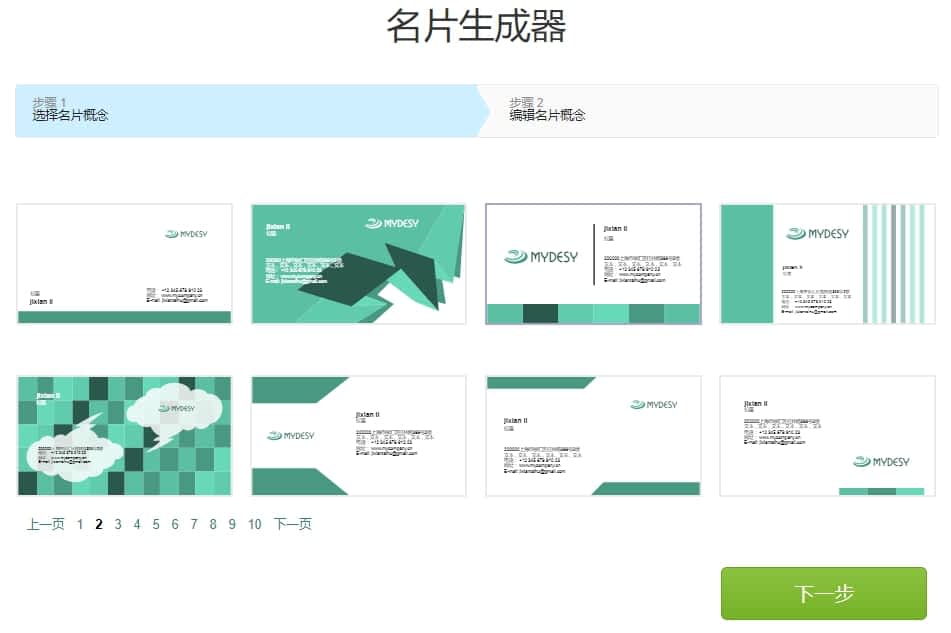Pick the card with diagonal green top and bottom bars
Viewport: 951px width, 633px height.
[593, 436]
